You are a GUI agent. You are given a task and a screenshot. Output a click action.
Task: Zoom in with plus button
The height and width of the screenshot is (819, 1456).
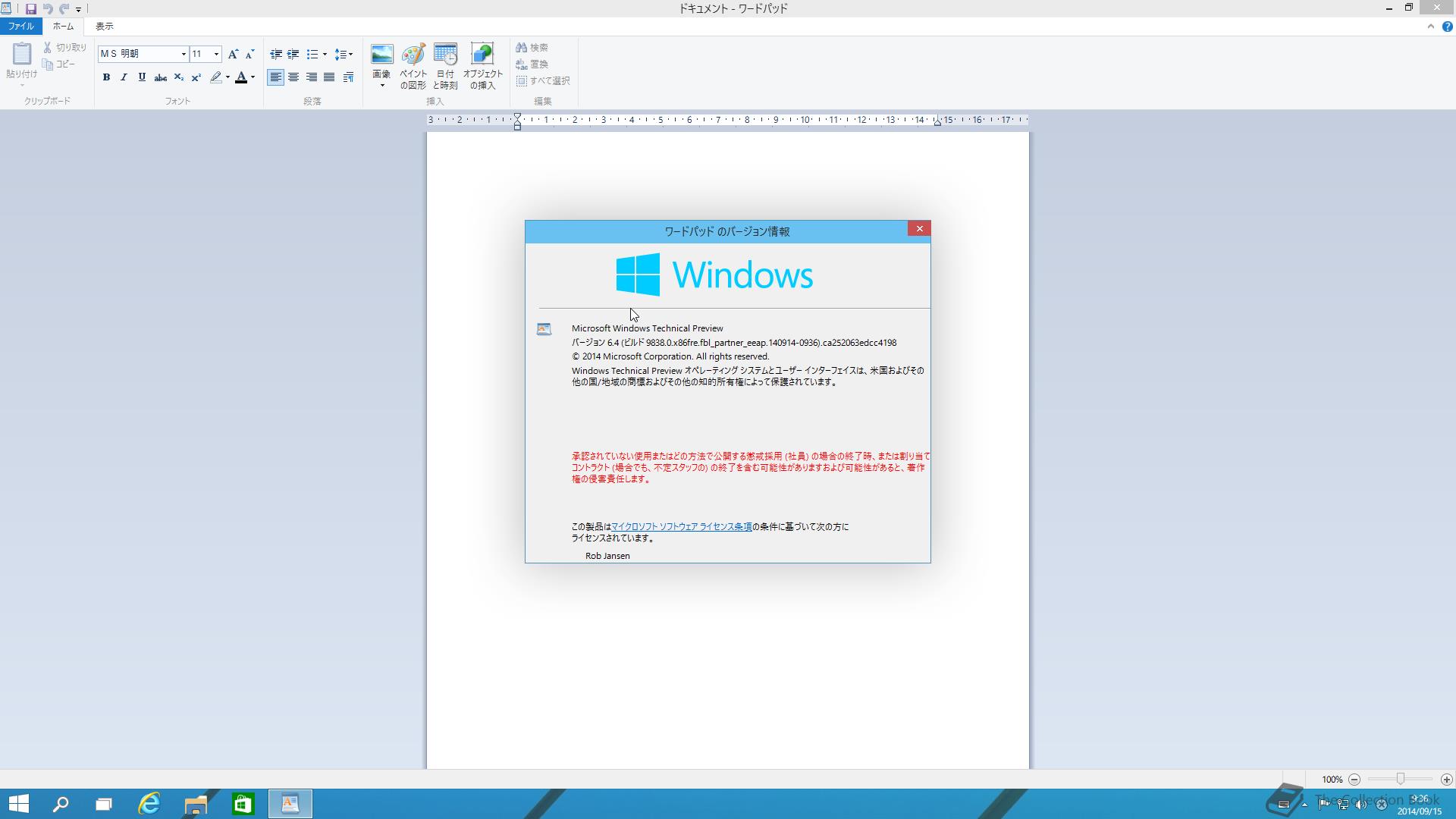tap(1447, 779)
